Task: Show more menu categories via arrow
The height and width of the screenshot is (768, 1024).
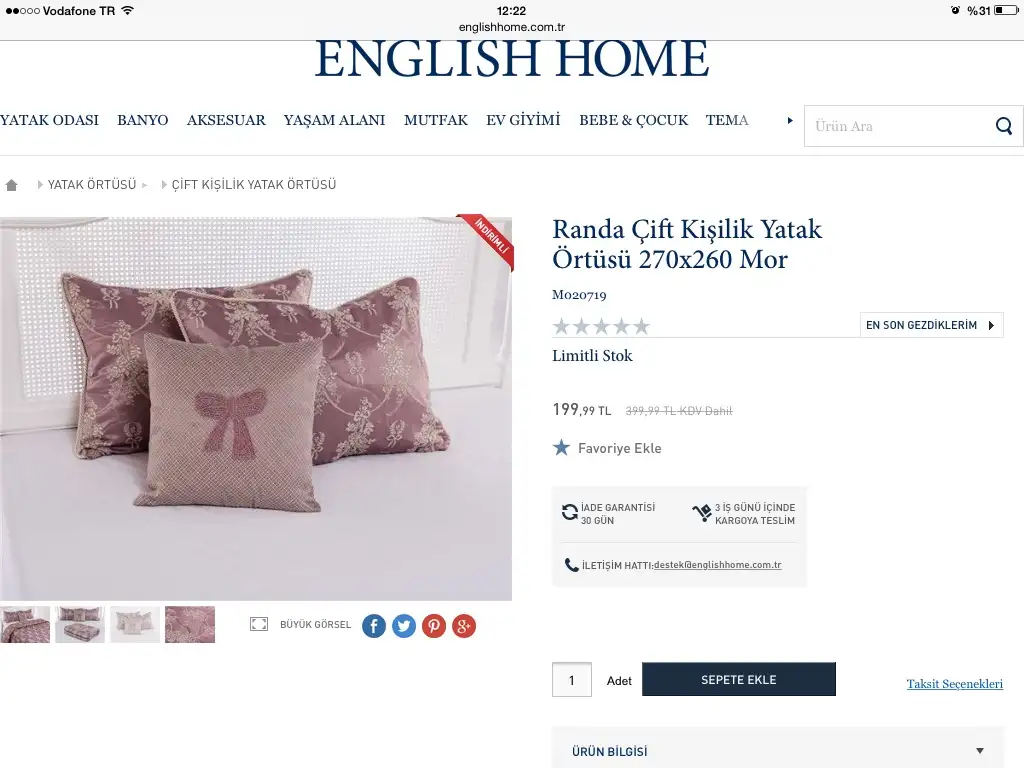Action: click(x=790, y=120)
